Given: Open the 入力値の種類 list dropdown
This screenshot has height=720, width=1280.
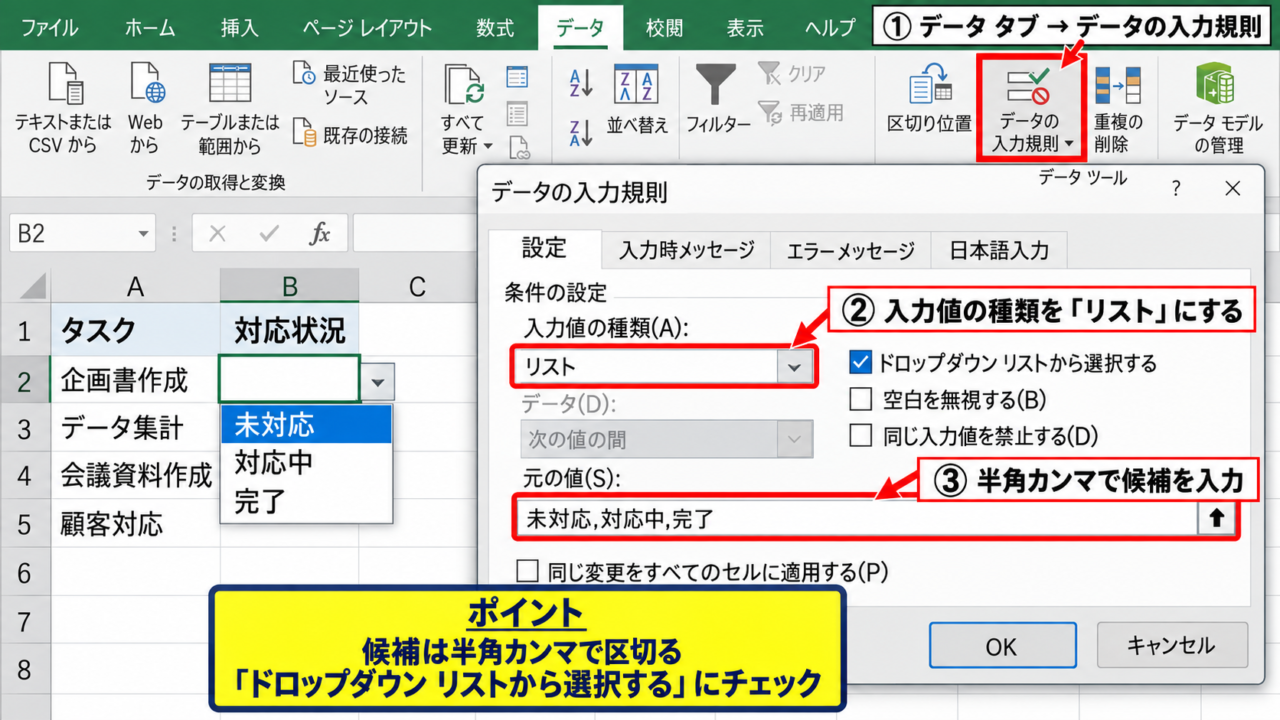Looking at the screenshot, I should coord(794,367).
